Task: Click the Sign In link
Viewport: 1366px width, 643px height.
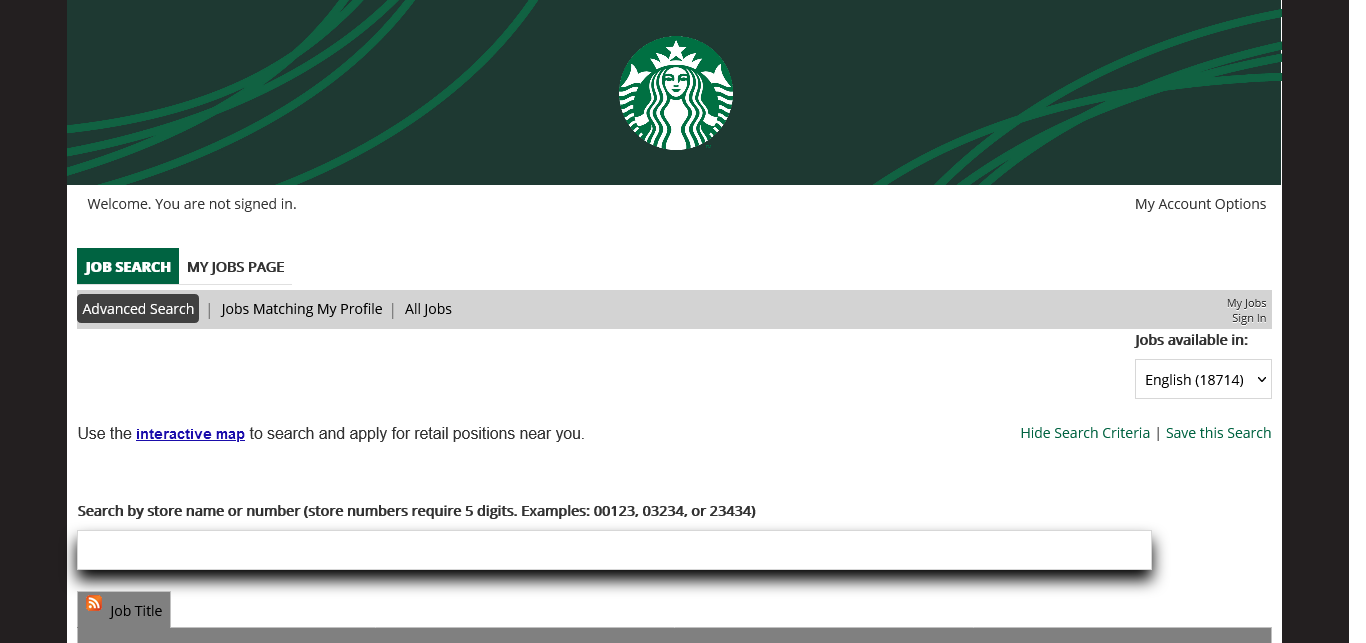Action: [1249, 318]
